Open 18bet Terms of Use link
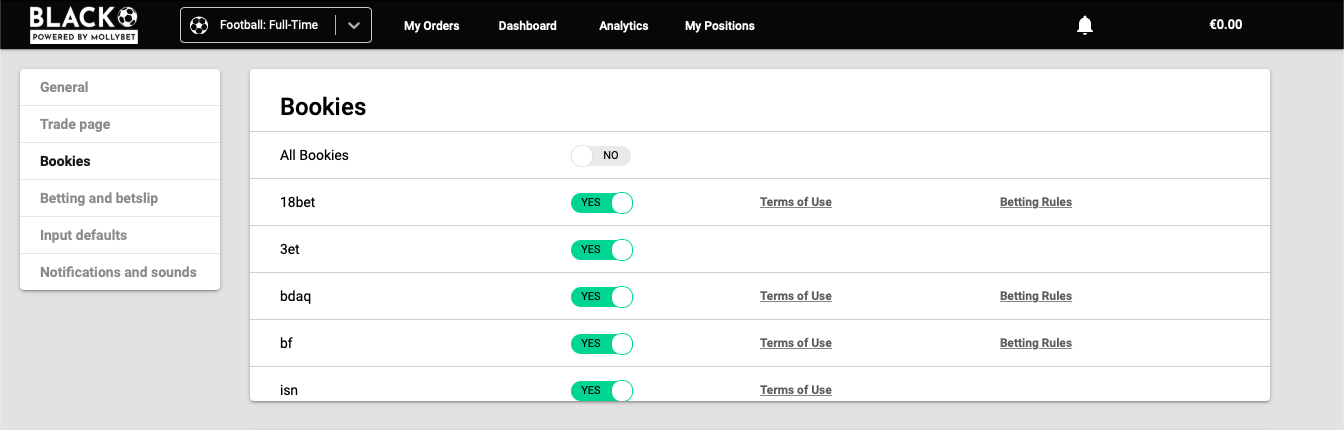Screen dimensions: 1344x430 point(795,202)
